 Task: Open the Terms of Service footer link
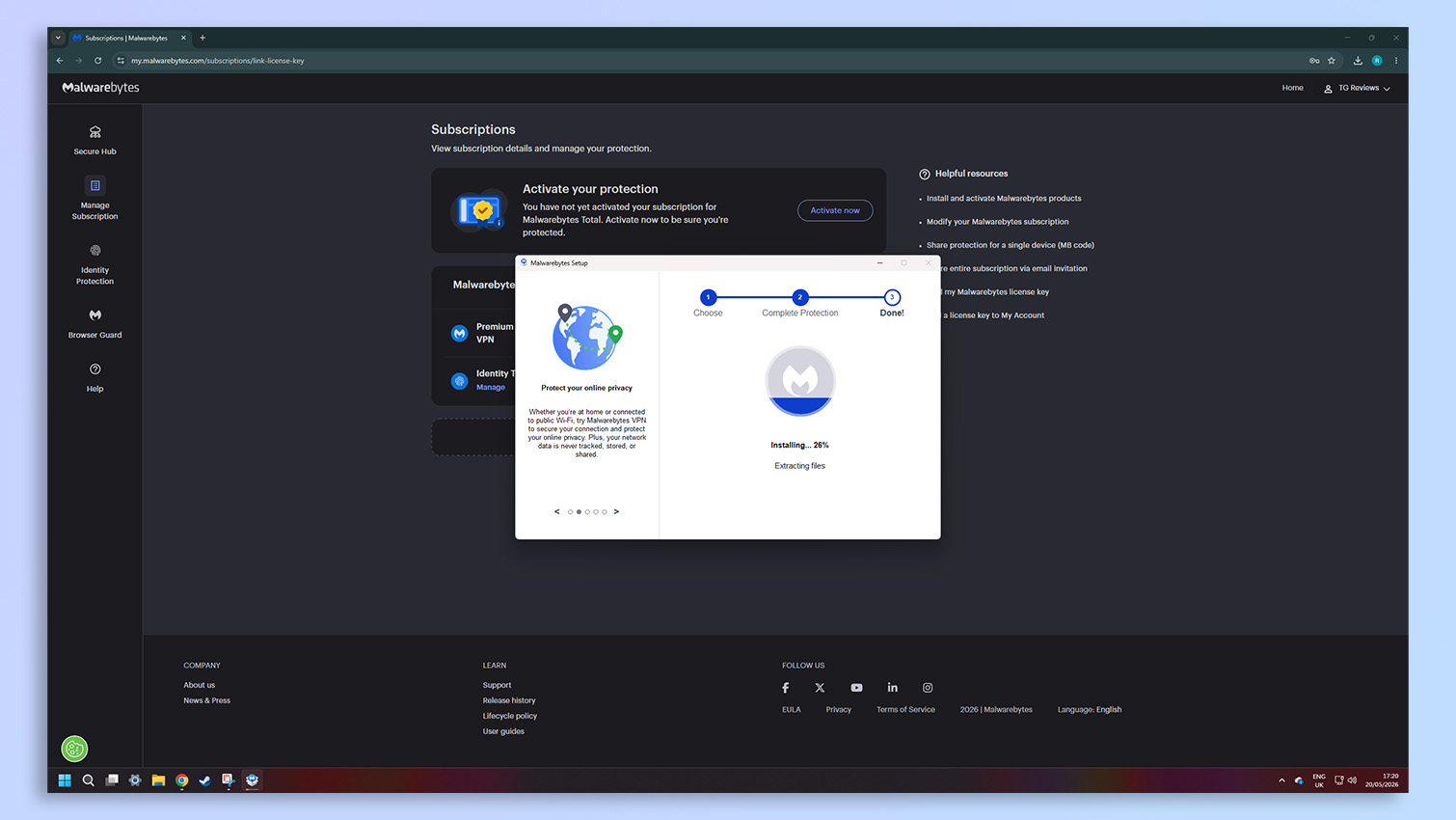click(905, 709)
